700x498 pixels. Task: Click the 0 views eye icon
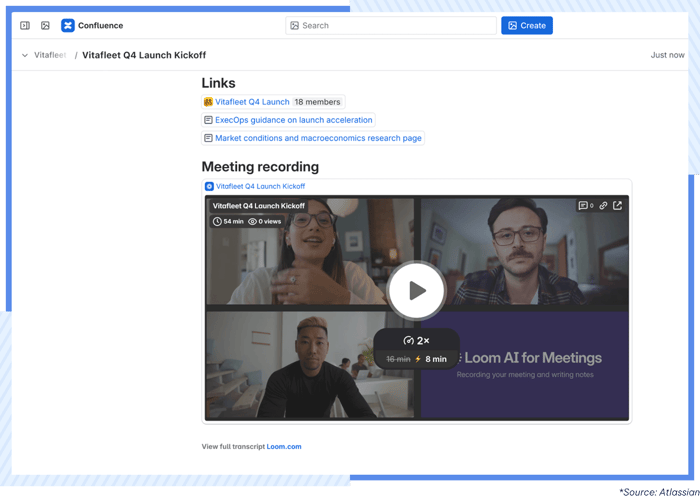coord(252,221)
